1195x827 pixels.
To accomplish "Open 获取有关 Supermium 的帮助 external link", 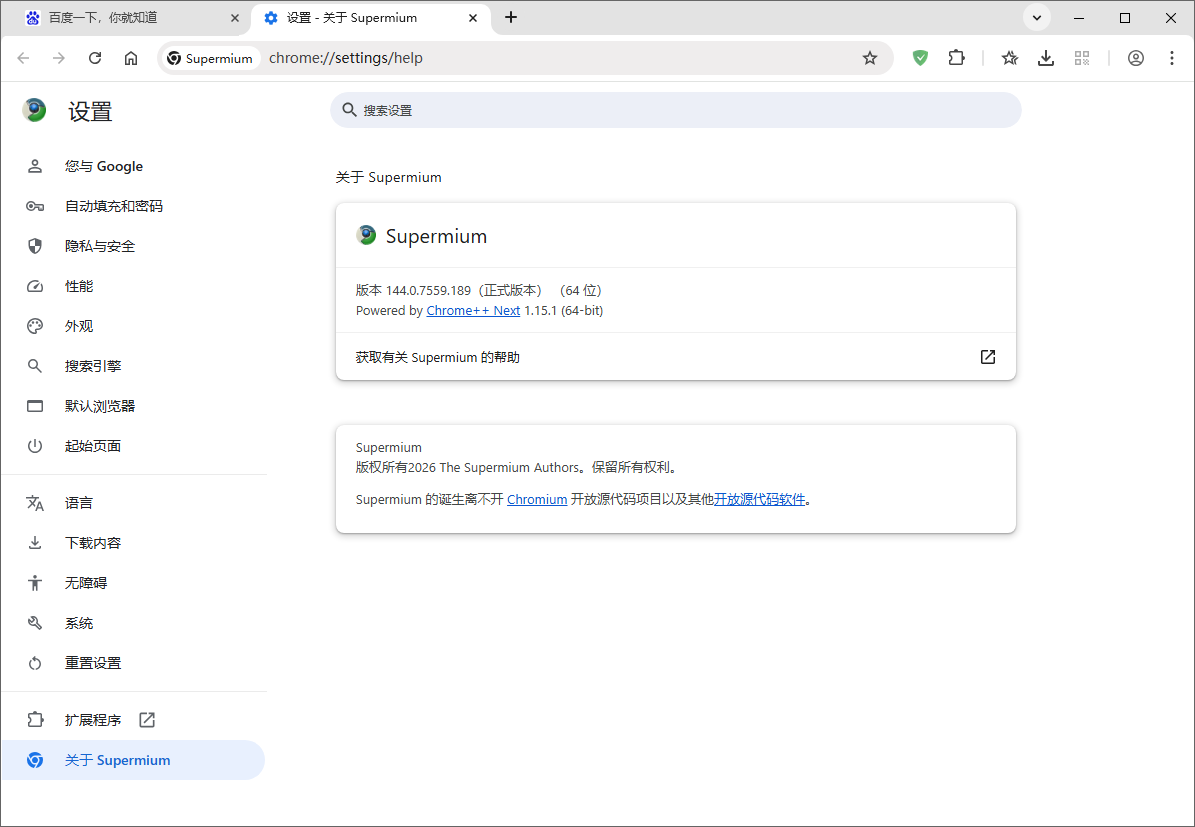I will (x=987, y=357).
